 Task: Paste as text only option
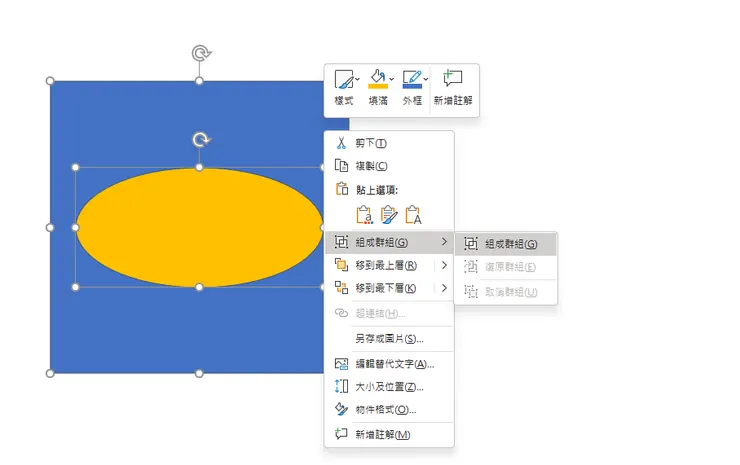tap(413, 215)
